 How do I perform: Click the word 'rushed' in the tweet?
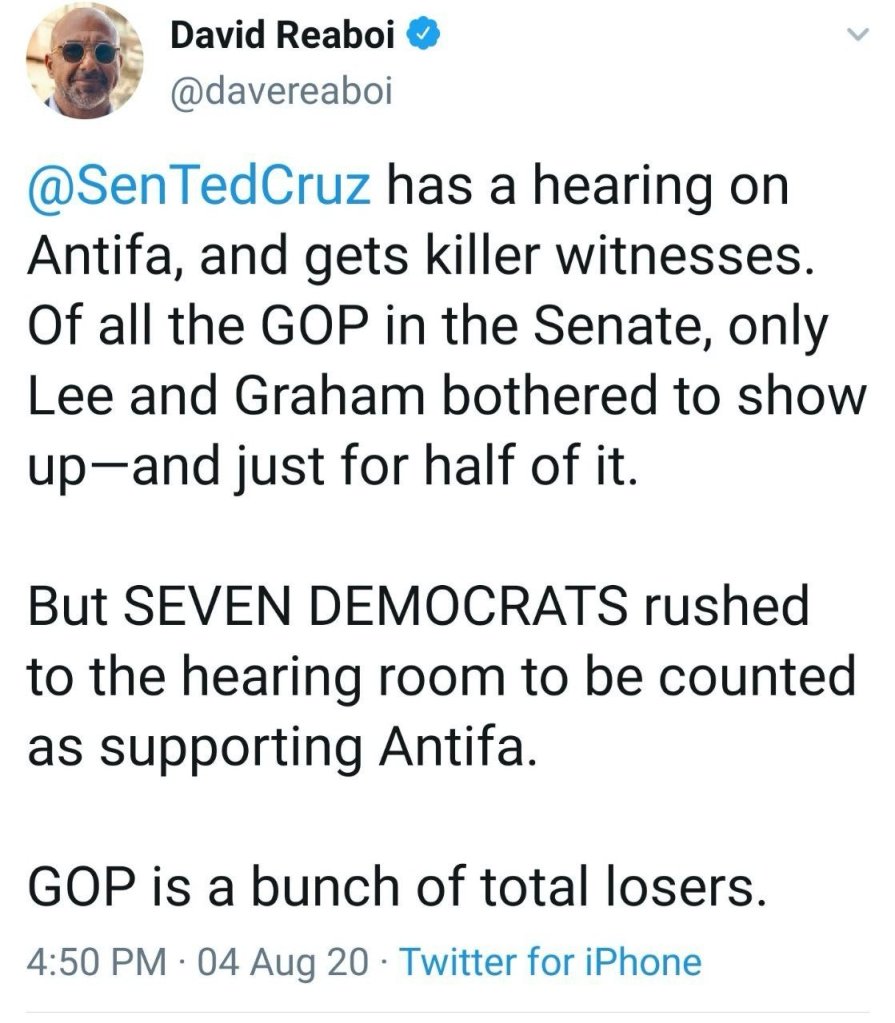[741, 607]
